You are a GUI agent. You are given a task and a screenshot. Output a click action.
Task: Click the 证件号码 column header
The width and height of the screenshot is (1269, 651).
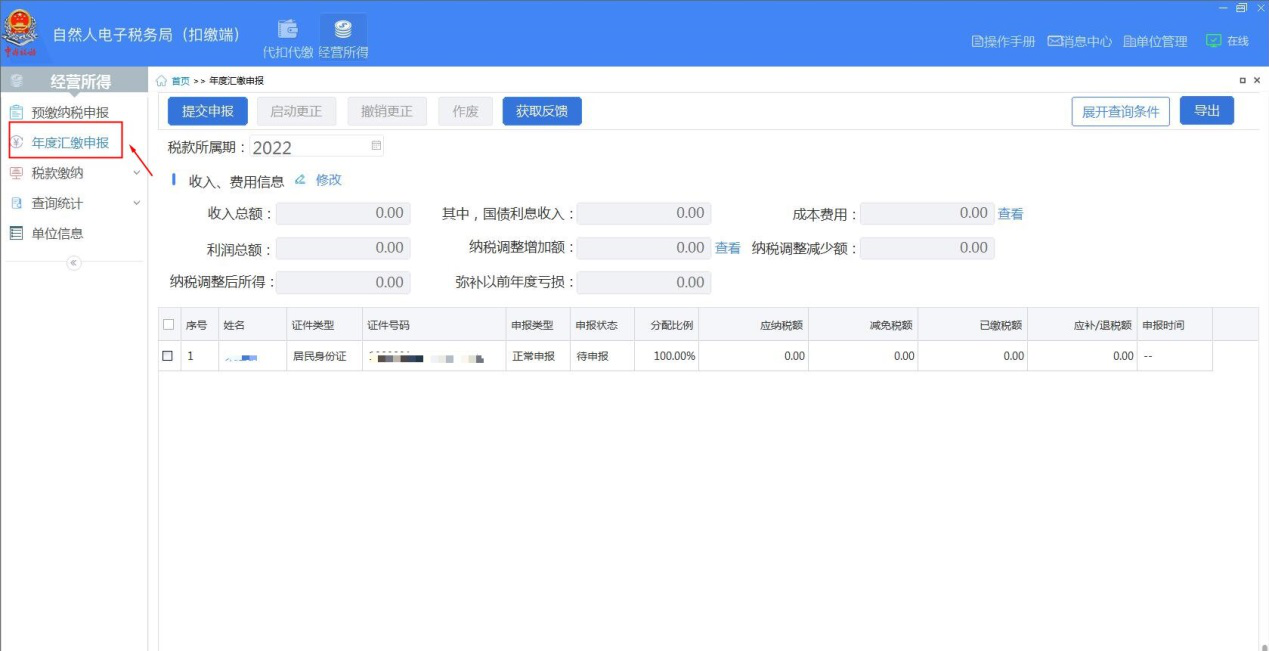[x=434, y=325]
